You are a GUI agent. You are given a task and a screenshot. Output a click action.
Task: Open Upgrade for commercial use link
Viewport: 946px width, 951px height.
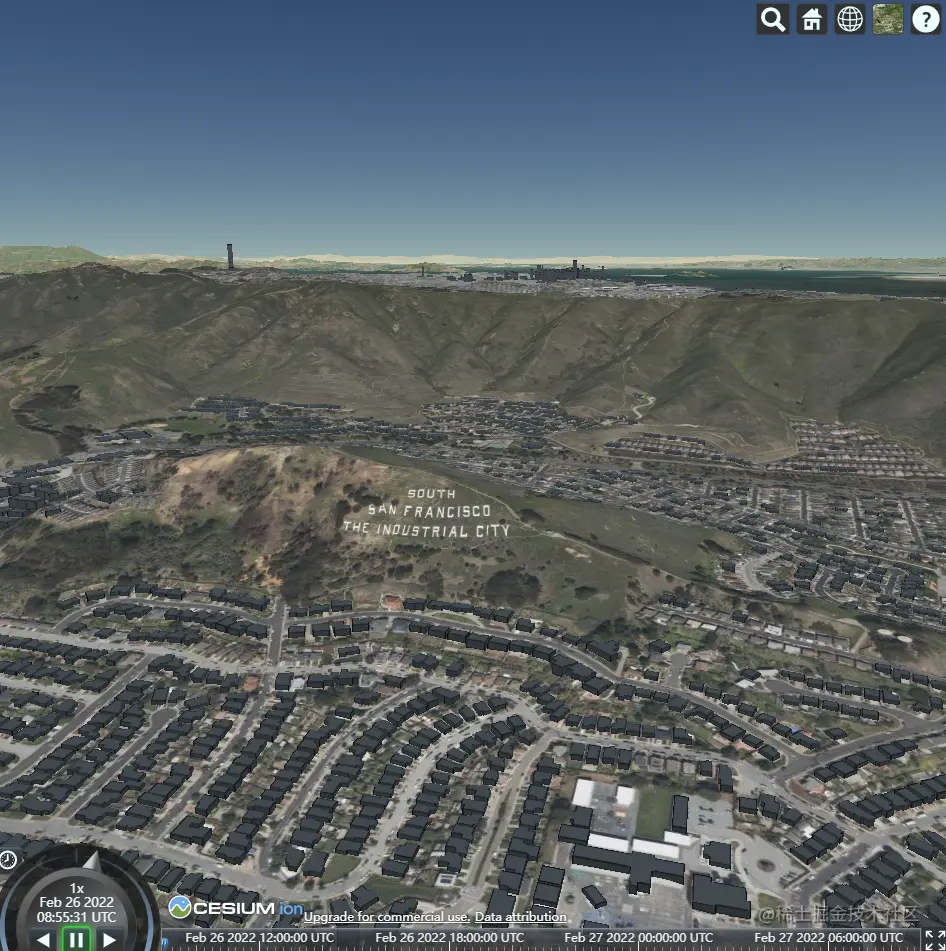[x=387, y=916]
